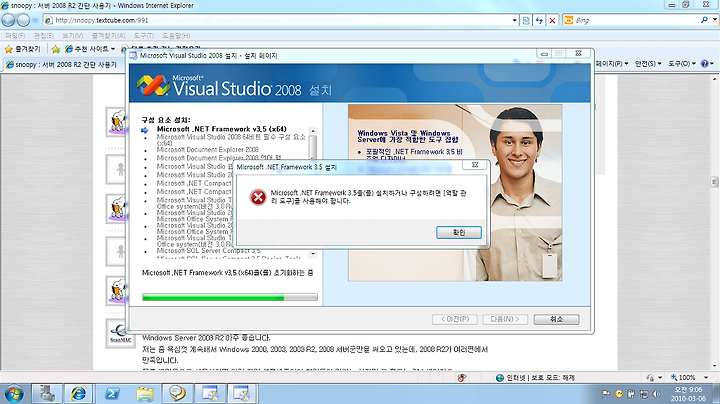Click the 취소 button in Visual Studio setup
This screenshot has width=720, height=404.
556,319
